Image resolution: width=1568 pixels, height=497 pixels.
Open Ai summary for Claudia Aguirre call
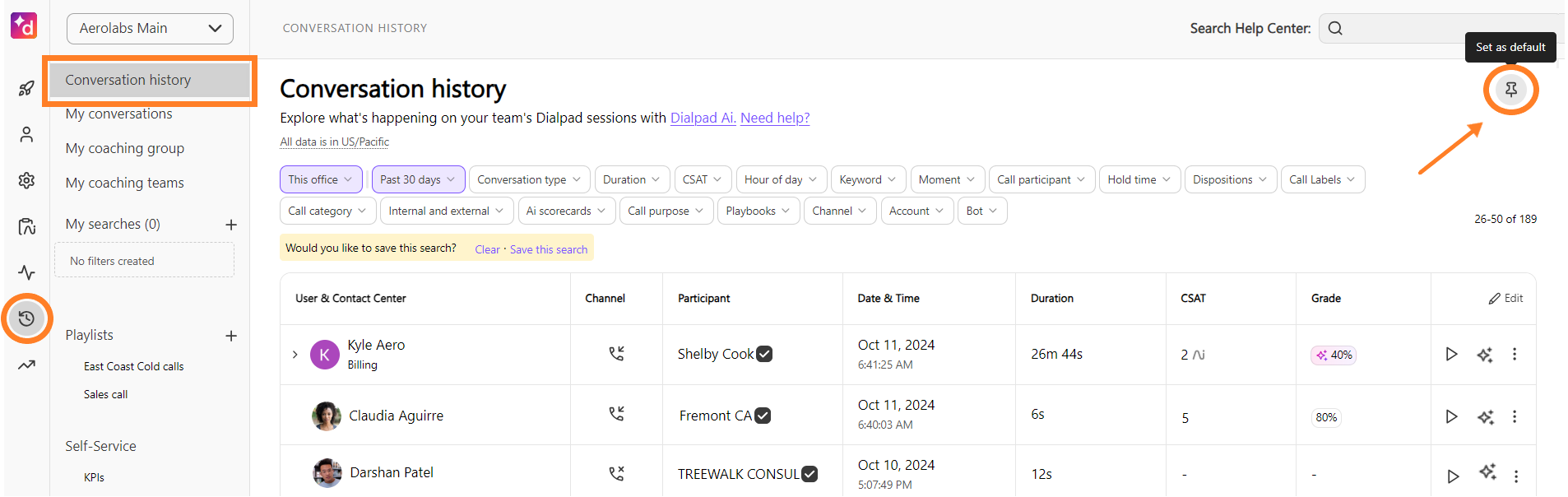tap(1485, 417)
